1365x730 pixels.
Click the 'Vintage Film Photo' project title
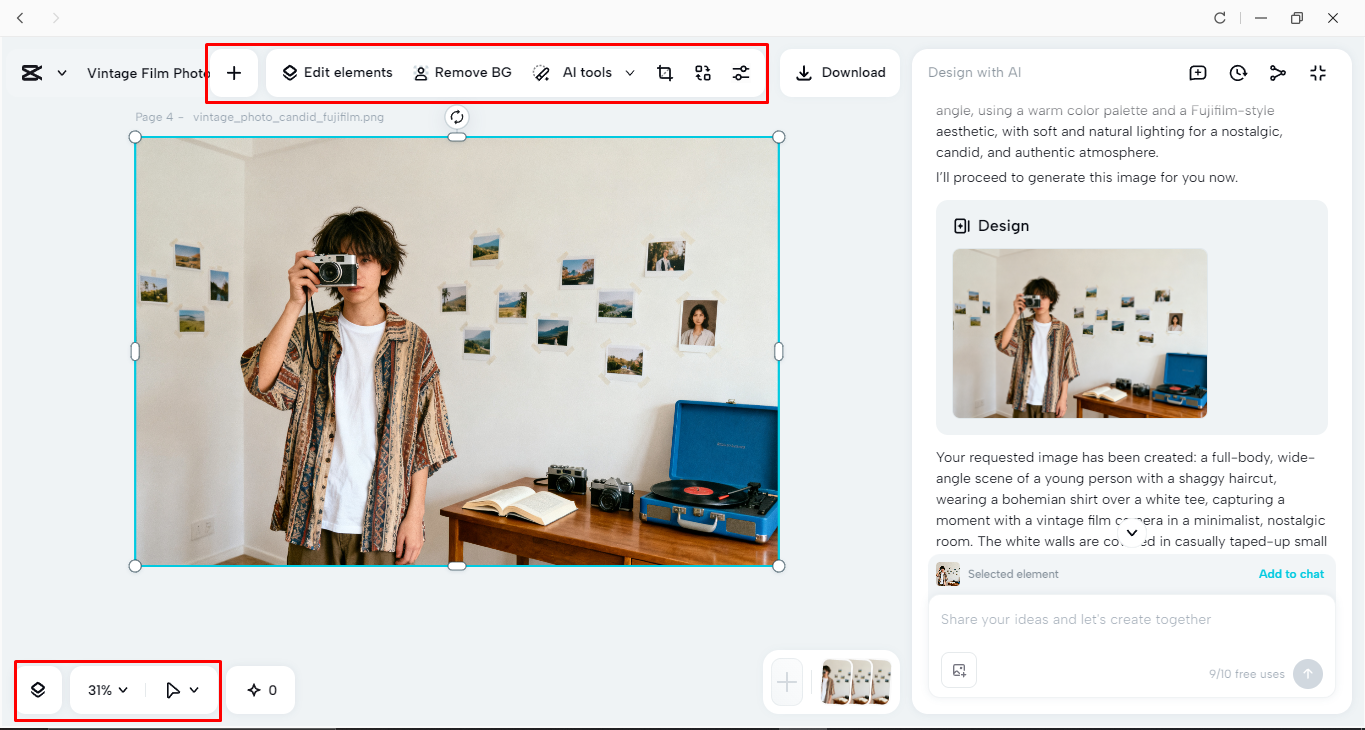(148, 73)
